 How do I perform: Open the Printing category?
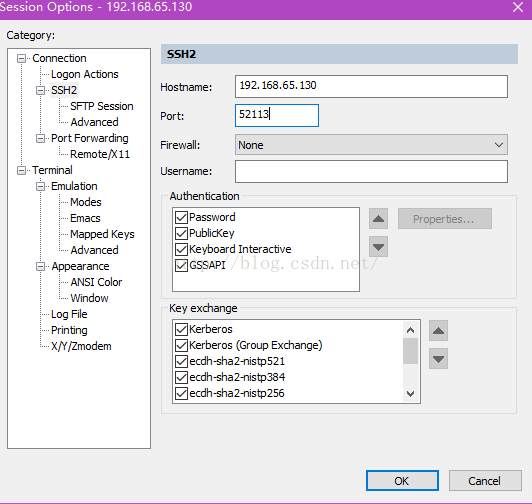(69, 331)
